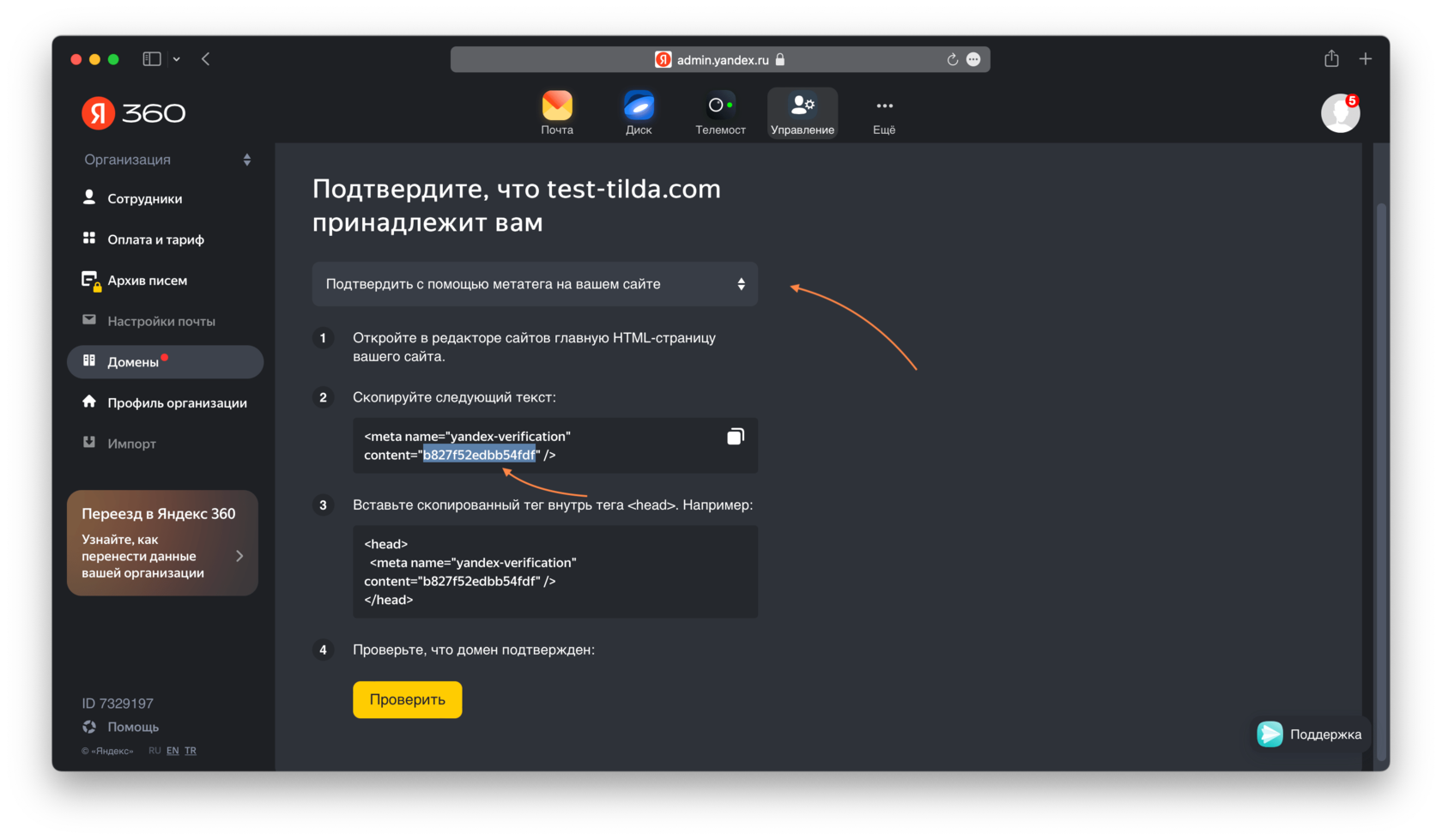
Task: Switch language to EN
Action: [173, 751]
